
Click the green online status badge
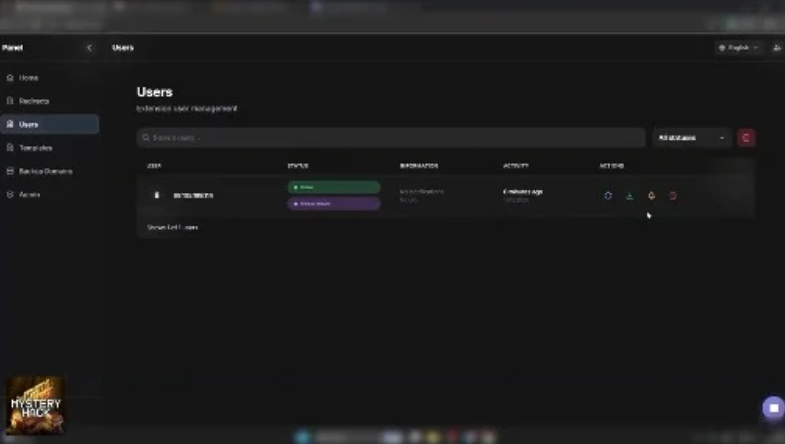click(334, 187)
